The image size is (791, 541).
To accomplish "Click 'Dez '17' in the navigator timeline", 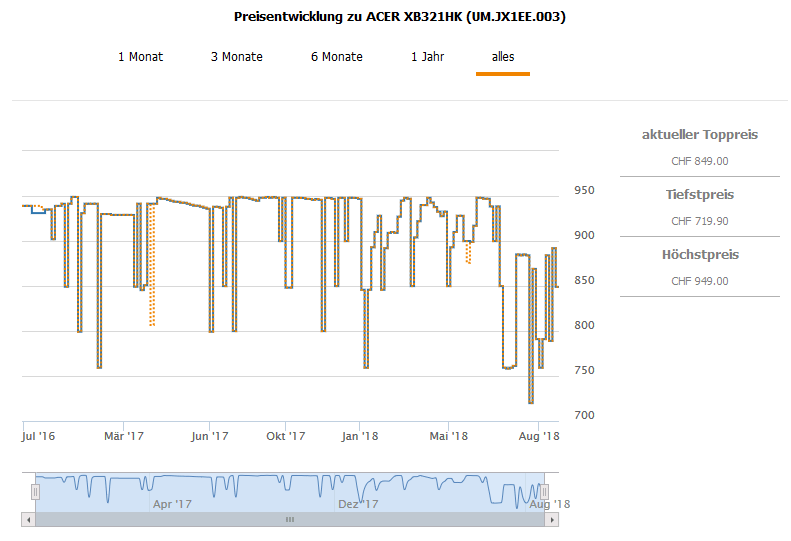I will pos(357,505).
